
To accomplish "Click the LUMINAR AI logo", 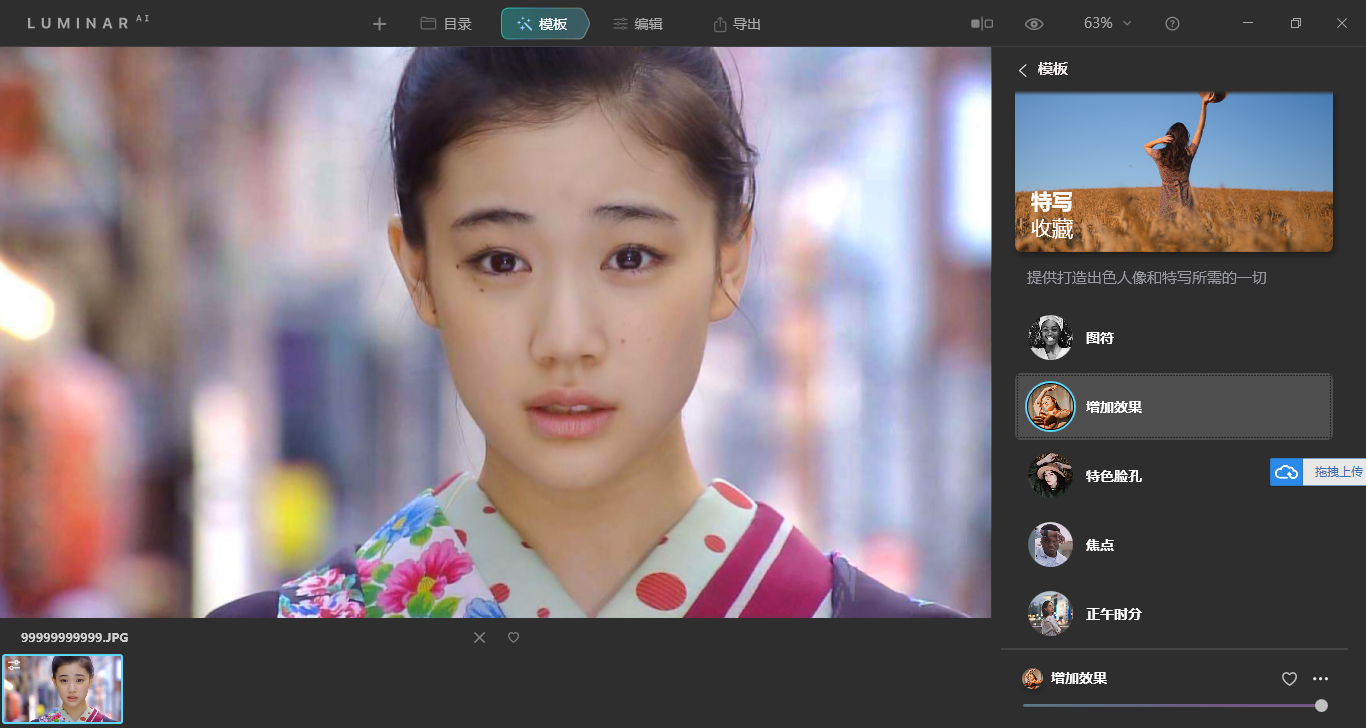I will pos(88,22).
